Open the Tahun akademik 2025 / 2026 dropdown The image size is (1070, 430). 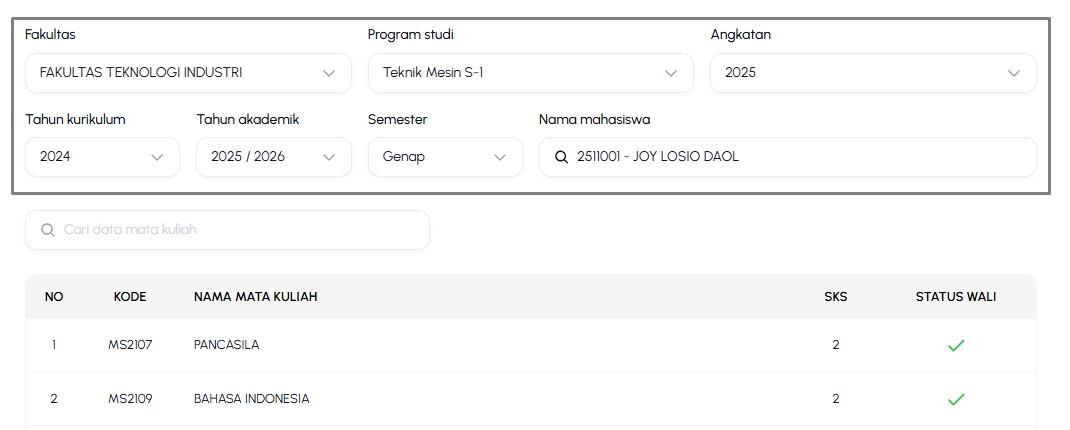(274, 157)
